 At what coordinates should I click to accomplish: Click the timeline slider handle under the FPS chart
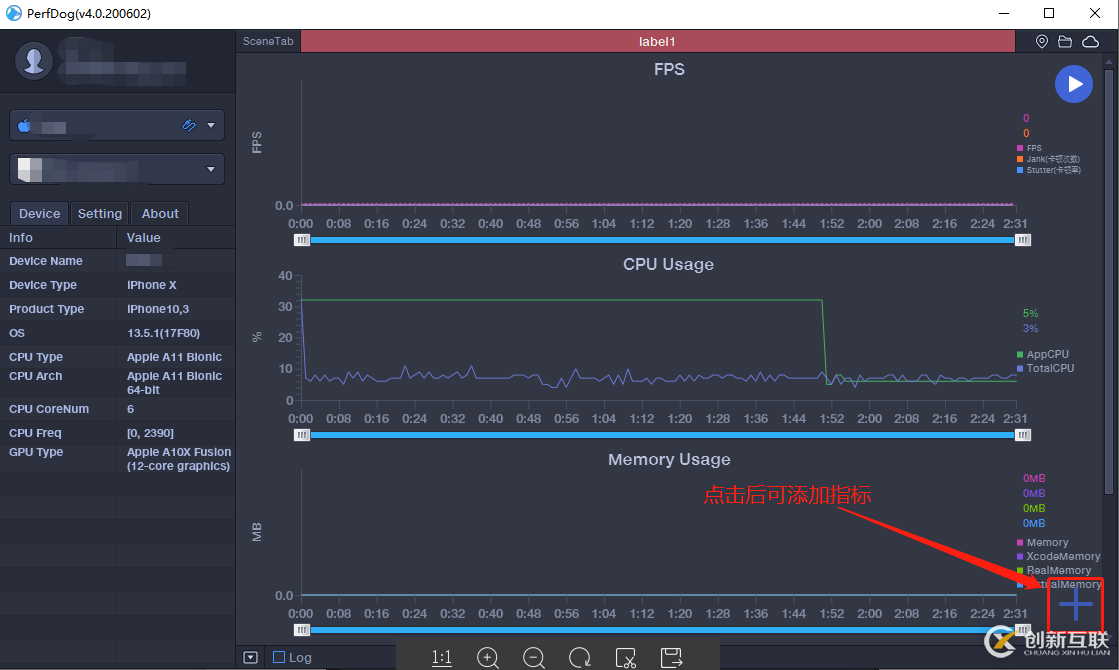point(302,240)
